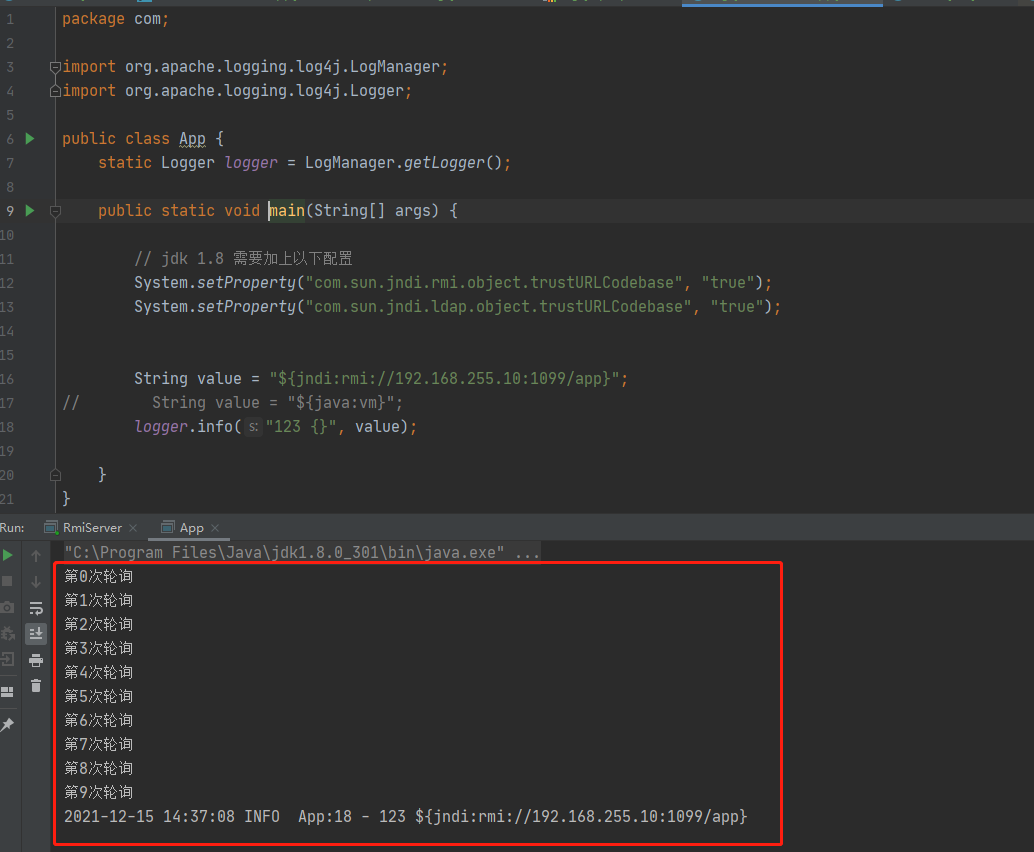
Task: Click the '第3次轮询' console line
Action: (x=98, y=648)
